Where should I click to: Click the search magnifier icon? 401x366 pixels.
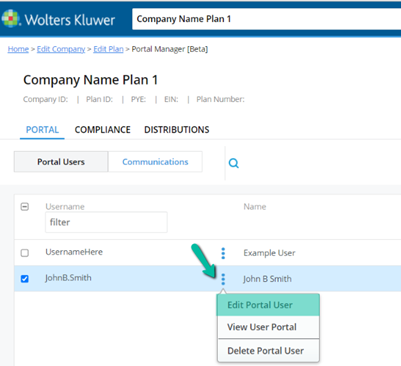(x=234, y=163)
